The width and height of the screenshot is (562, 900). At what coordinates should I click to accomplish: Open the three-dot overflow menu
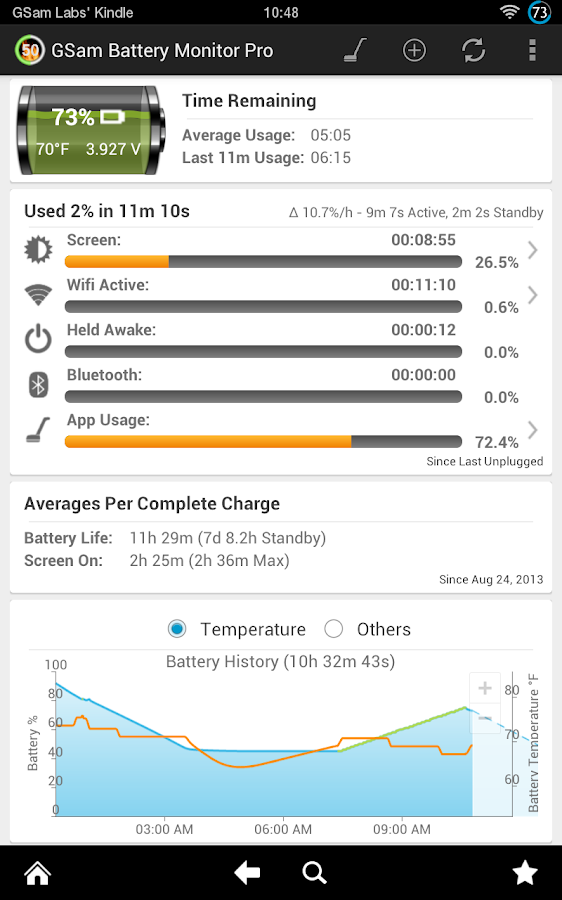point(532,50)
